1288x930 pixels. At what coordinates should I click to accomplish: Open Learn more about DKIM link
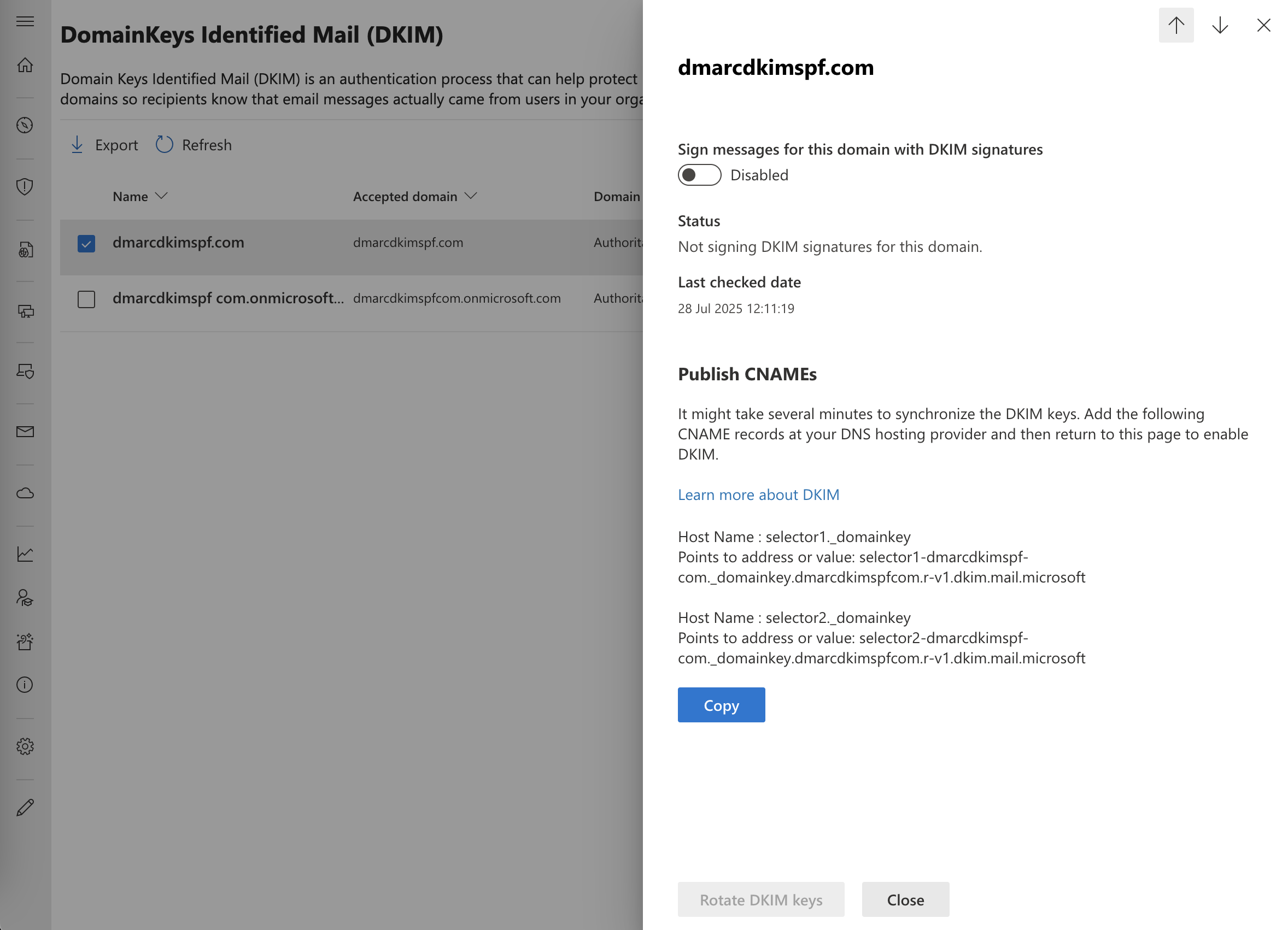point(758,495)
